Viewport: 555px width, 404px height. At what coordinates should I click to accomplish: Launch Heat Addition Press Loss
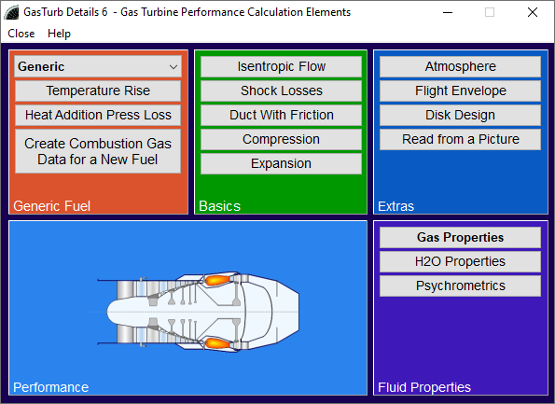pyautogui.click(x=98, y=115)
